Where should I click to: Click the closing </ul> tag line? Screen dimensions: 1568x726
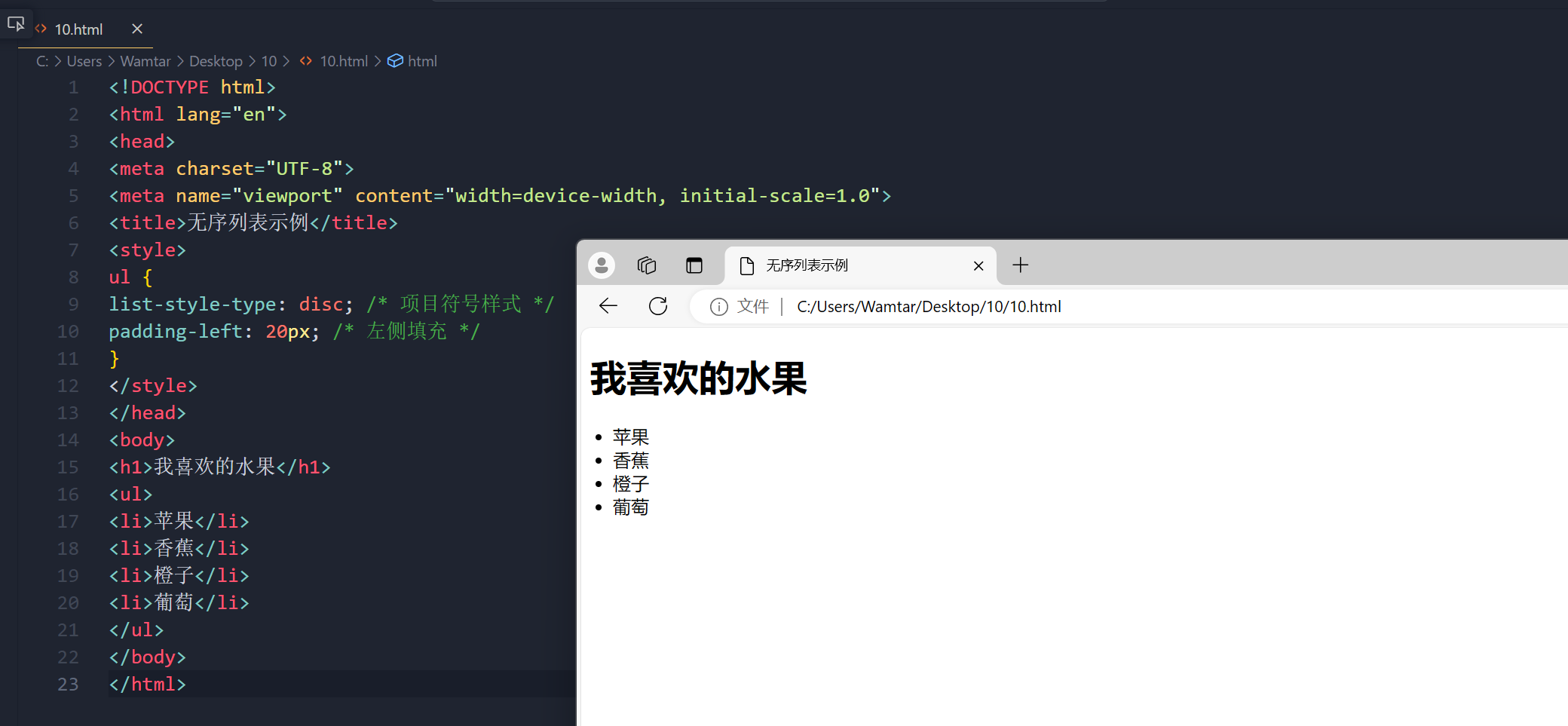[136, 630]
